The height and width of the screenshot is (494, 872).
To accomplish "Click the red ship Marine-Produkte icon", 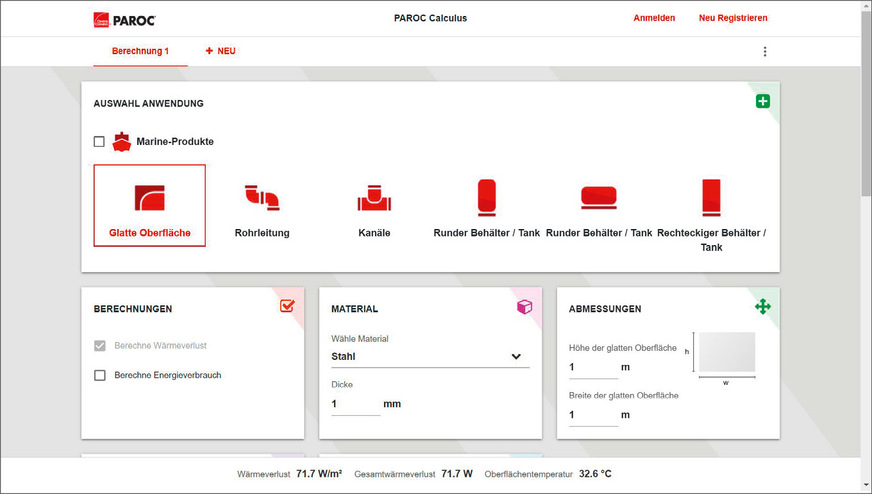I will pos(121,142).
